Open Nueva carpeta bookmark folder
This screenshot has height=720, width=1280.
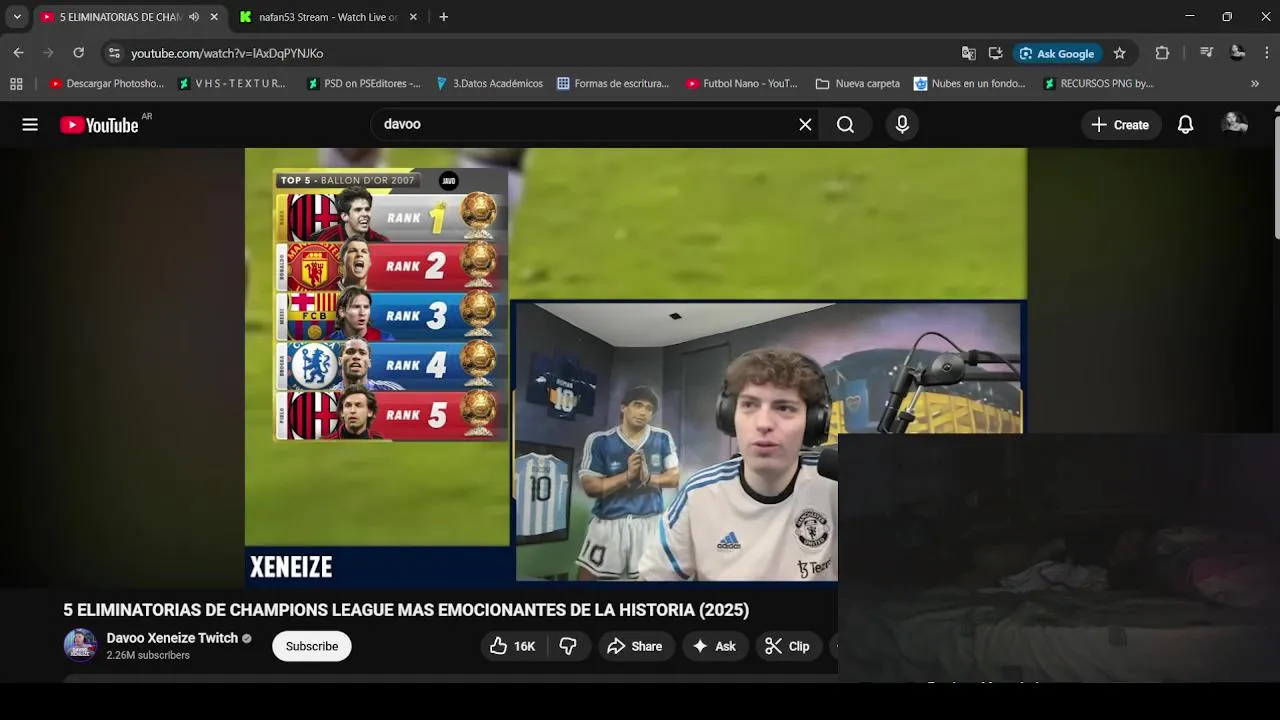tap(858, 84)
